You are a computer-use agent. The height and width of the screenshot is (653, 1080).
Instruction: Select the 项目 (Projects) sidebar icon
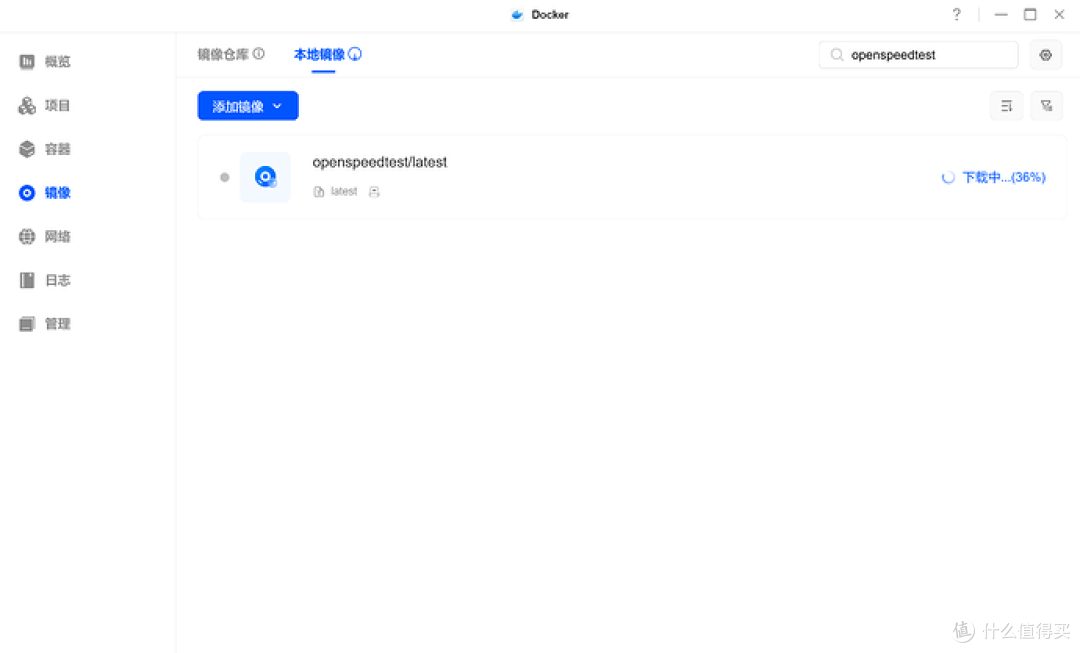(45, 105)
